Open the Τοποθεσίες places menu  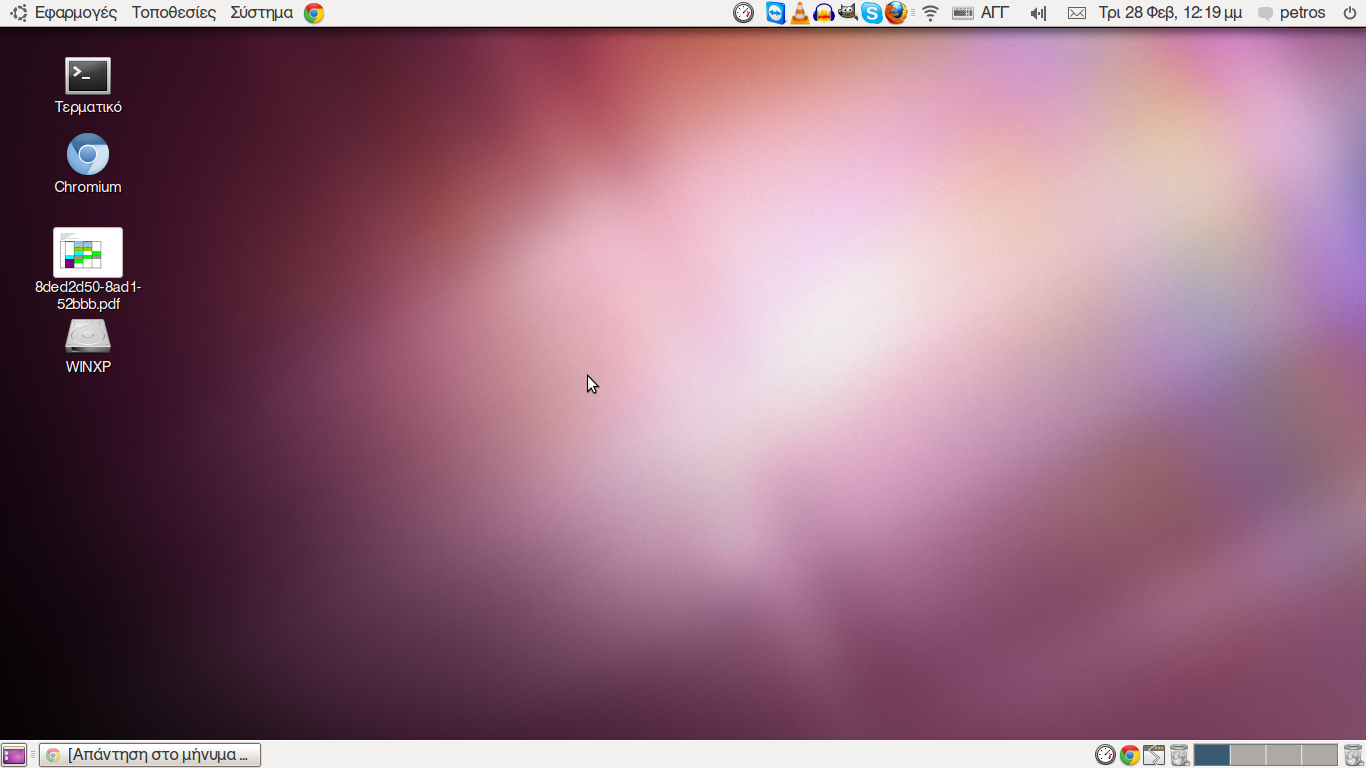tap(174, 13)
